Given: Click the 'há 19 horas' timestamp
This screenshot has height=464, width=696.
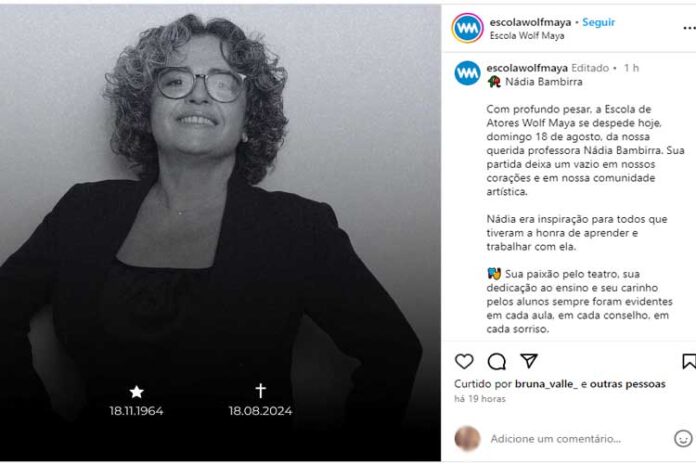Looking at the screenshot, I should coord(479,398).
